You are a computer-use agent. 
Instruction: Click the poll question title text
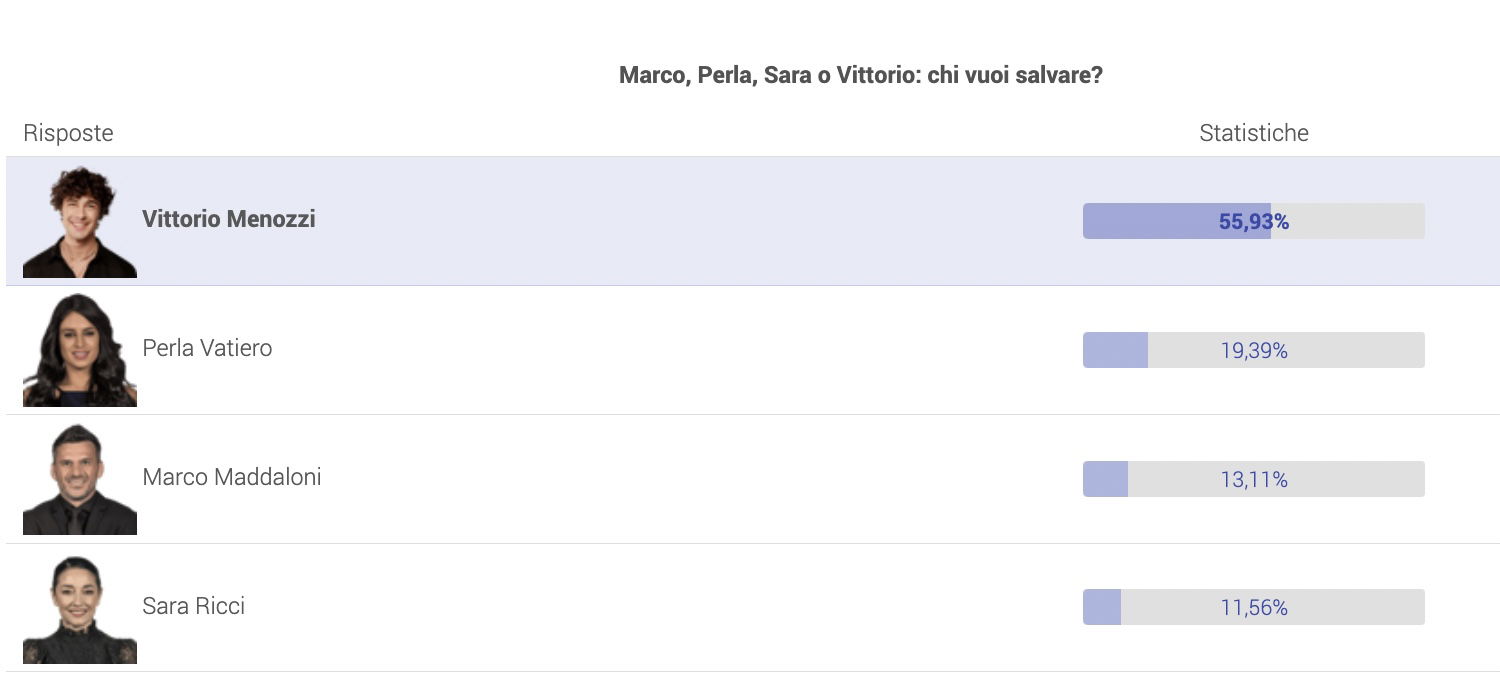[861, 76]
